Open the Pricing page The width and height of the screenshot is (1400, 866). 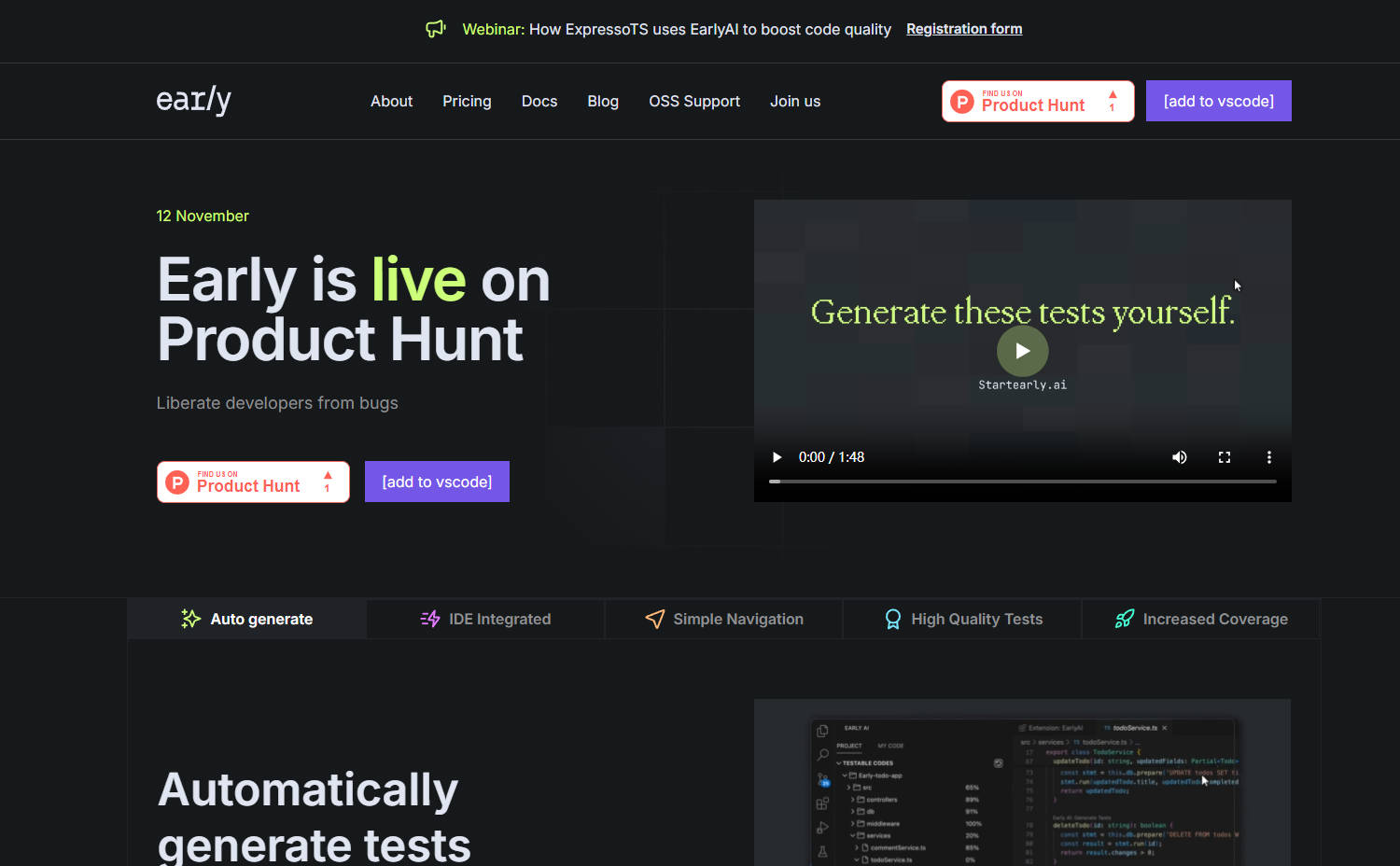click(467, 101)
